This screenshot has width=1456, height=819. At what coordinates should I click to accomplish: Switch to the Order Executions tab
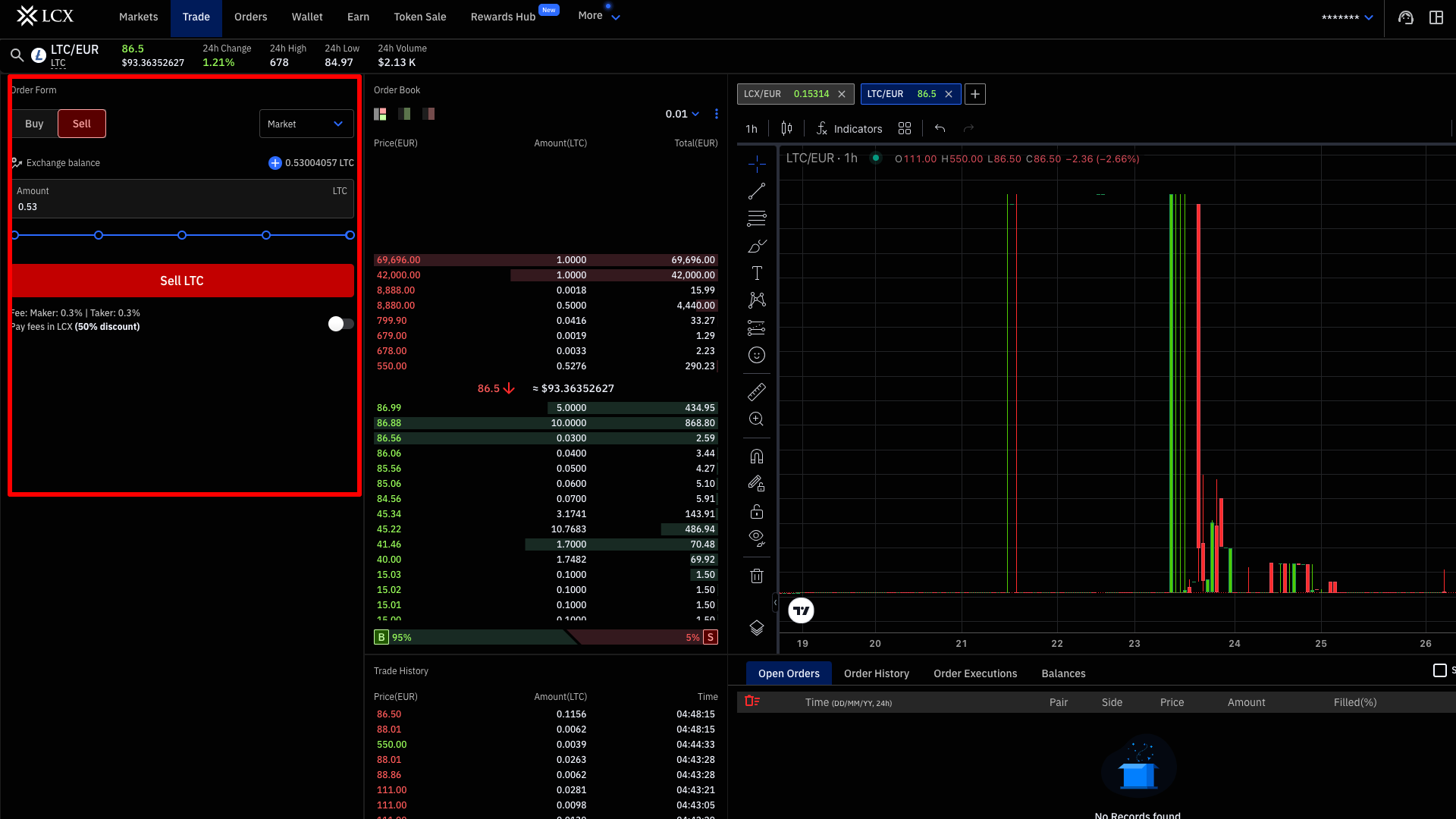coord(975,673)
